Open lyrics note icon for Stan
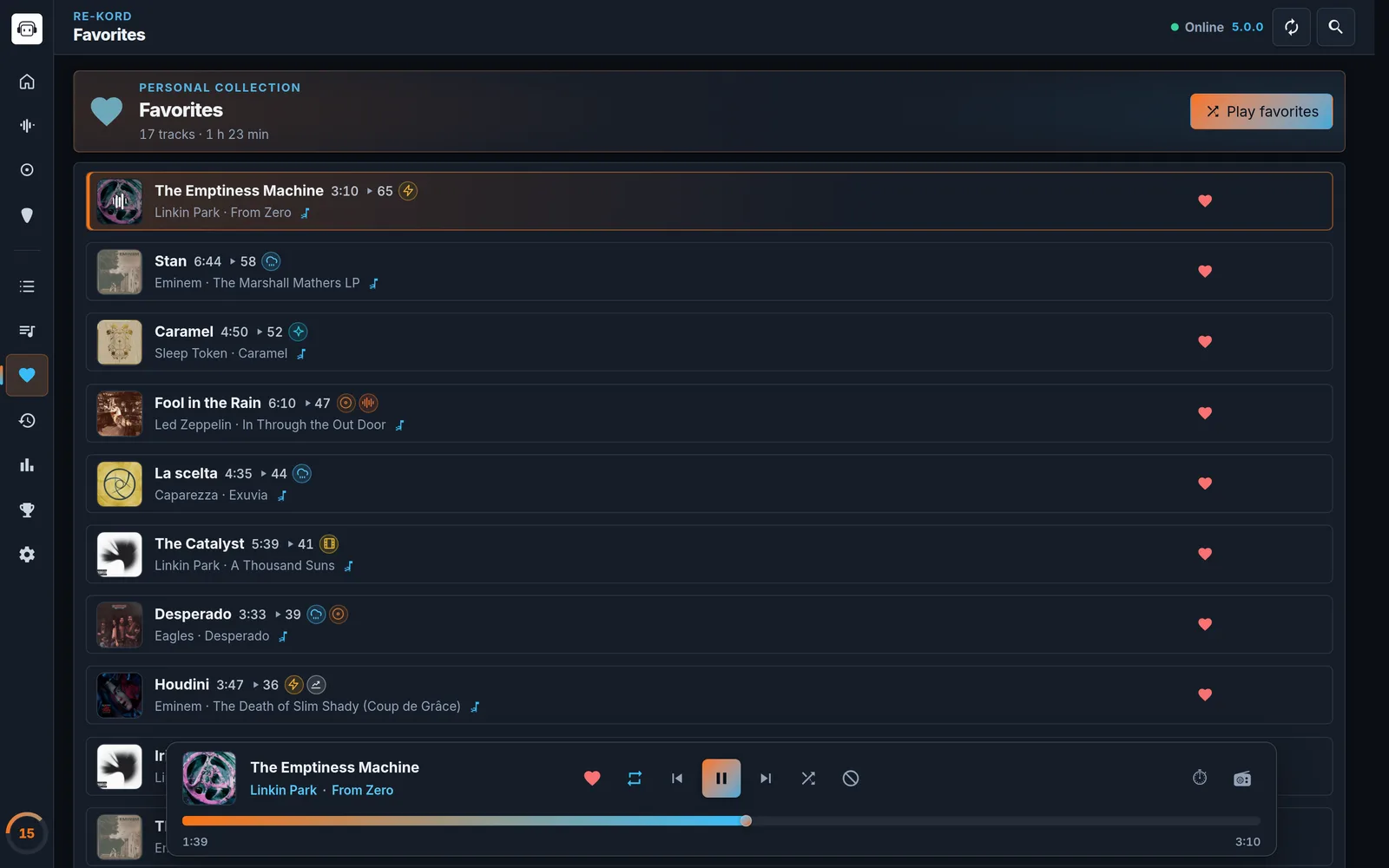 374,284
